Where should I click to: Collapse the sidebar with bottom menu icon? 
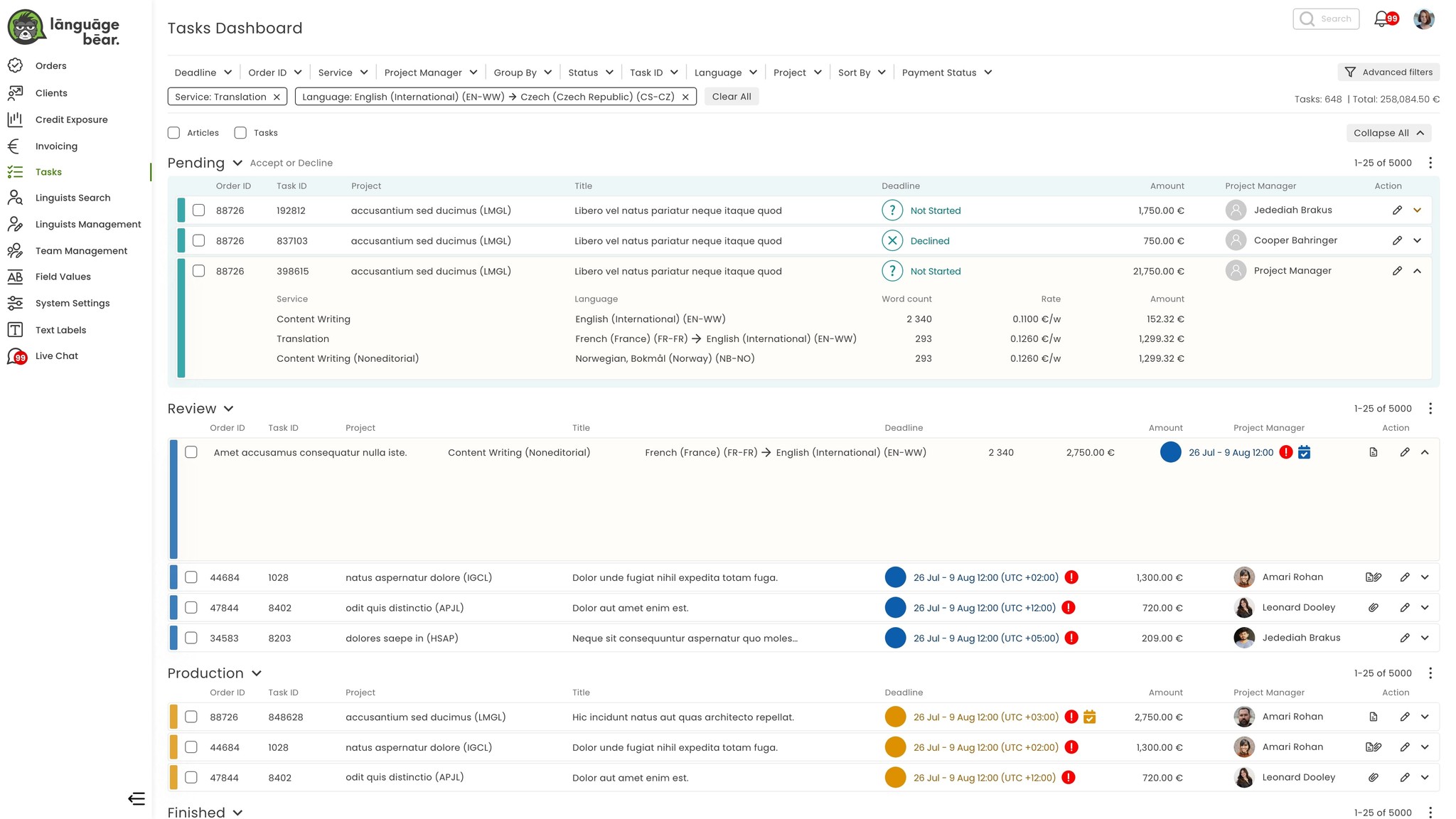[x=136, y=799]
